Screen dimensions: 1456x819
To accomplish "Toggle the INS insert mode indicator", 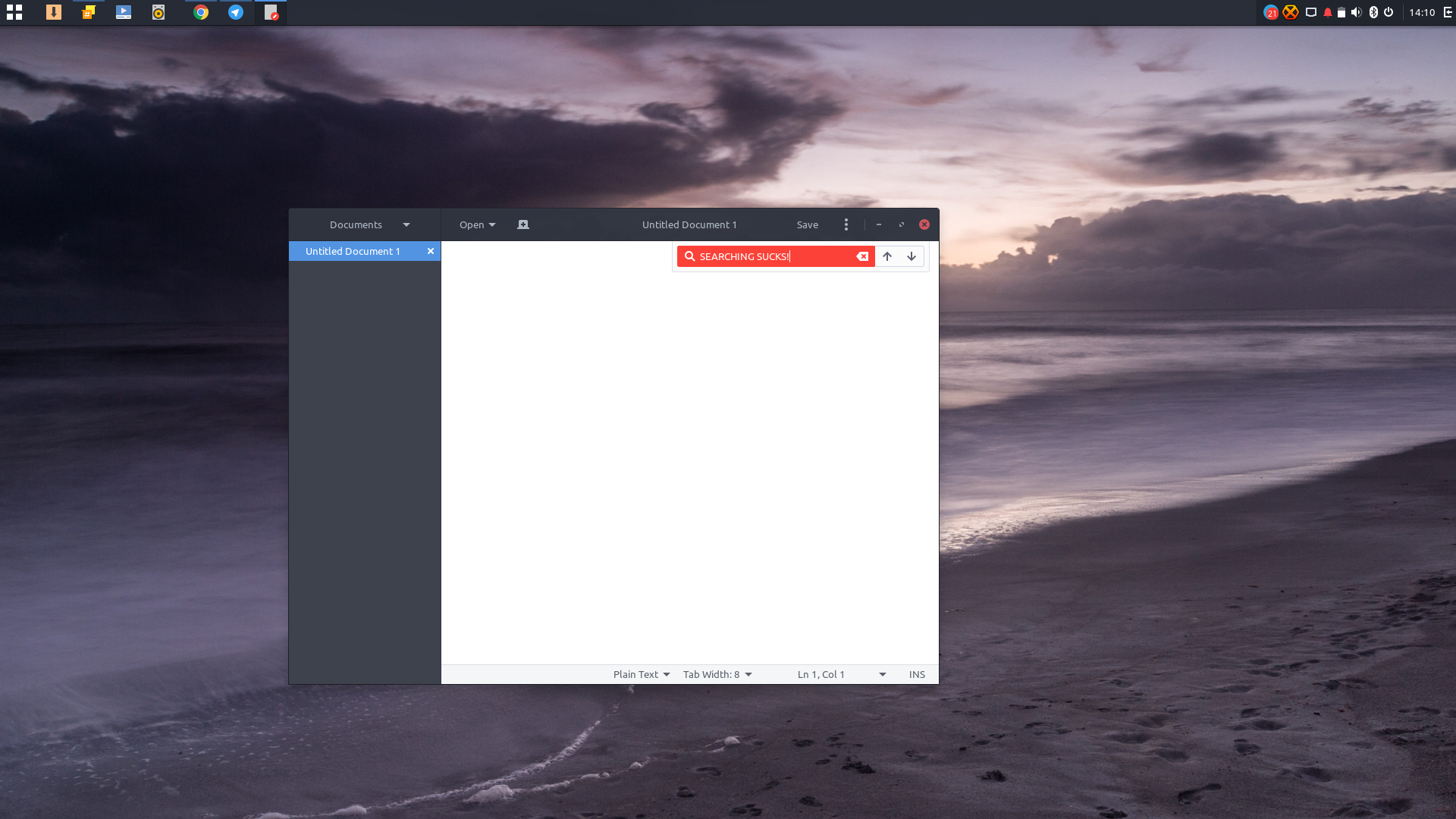I will [x=917, y=674].
